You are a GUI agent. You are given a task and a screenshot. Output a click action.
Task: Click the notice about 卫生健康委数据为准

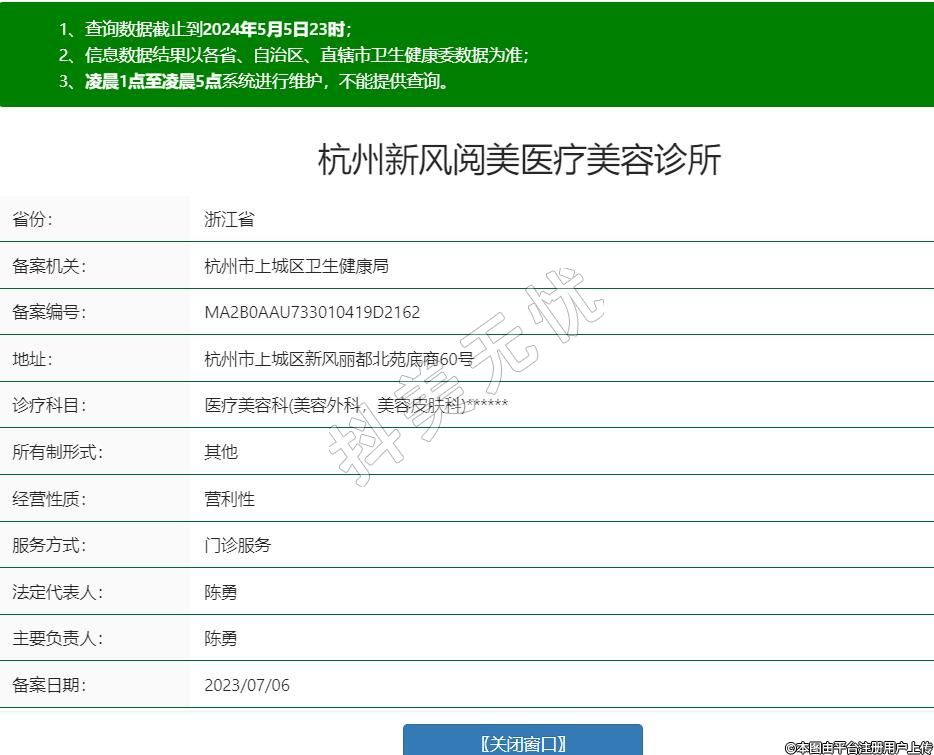(293, 56)
